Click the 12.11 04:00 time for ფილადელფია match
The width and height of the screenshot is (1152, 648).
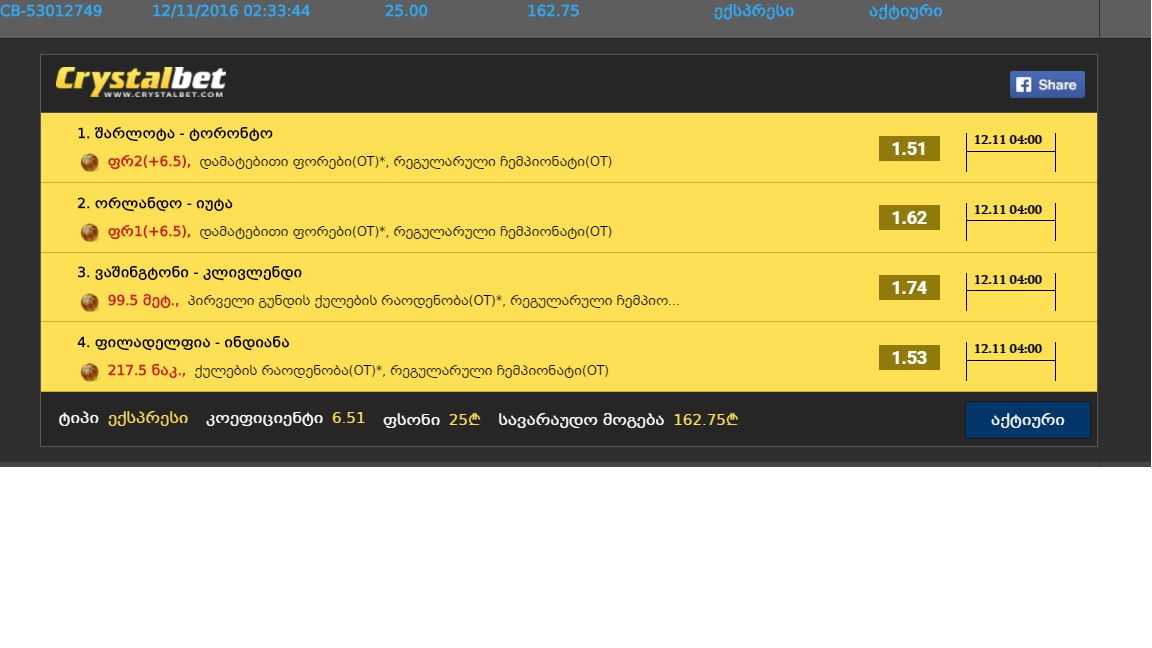(1008, 348)
